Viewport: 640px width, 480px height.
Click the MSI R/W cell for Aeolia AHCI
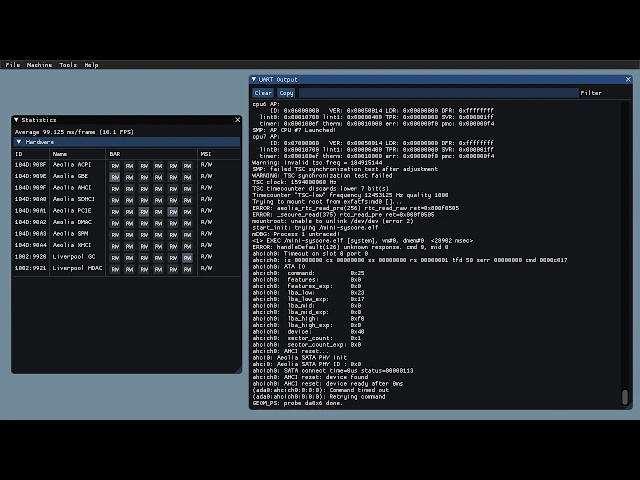point(206,188)
